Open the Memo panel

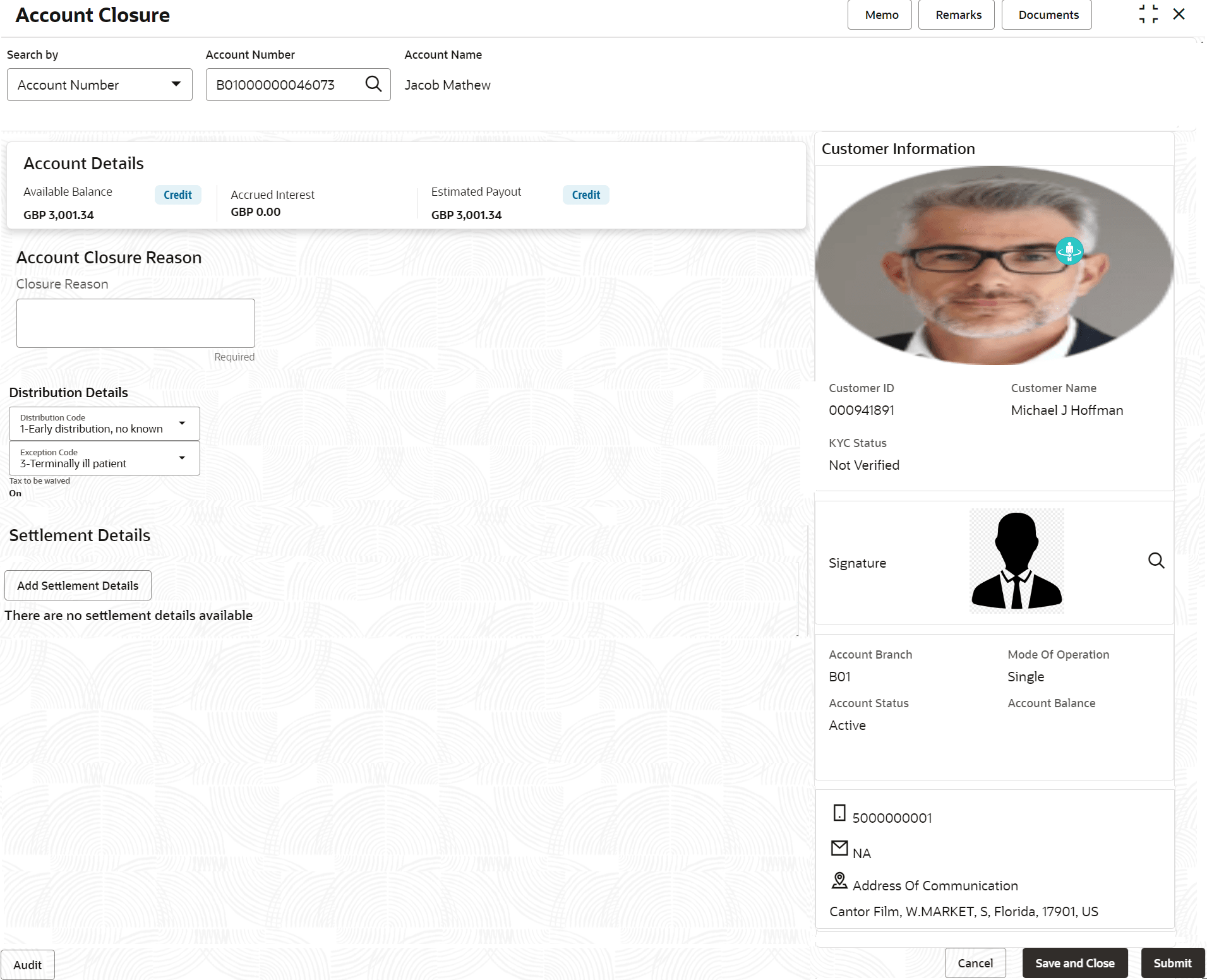[x=879, y=15]
